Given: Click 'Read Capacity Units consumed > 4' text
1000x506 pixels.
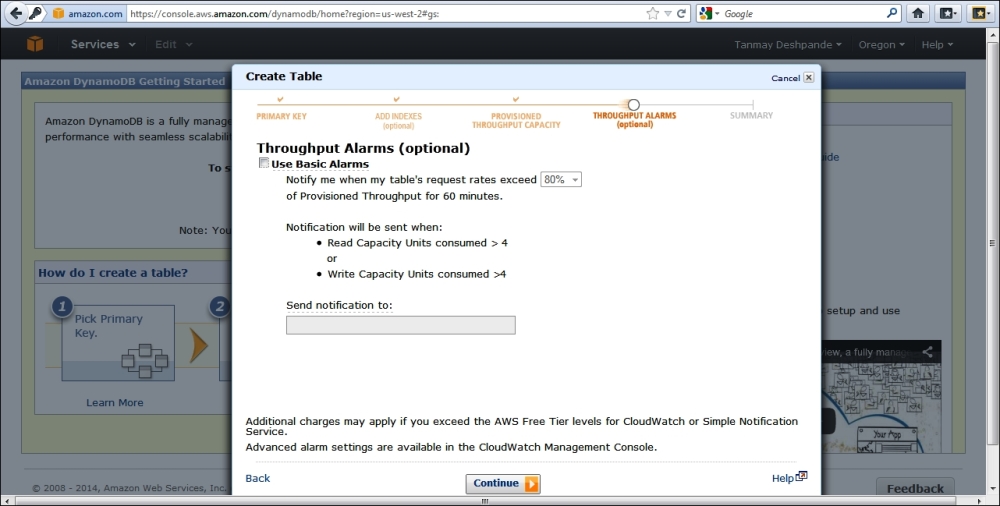Looking at the screenshot, I should [417, 243].
